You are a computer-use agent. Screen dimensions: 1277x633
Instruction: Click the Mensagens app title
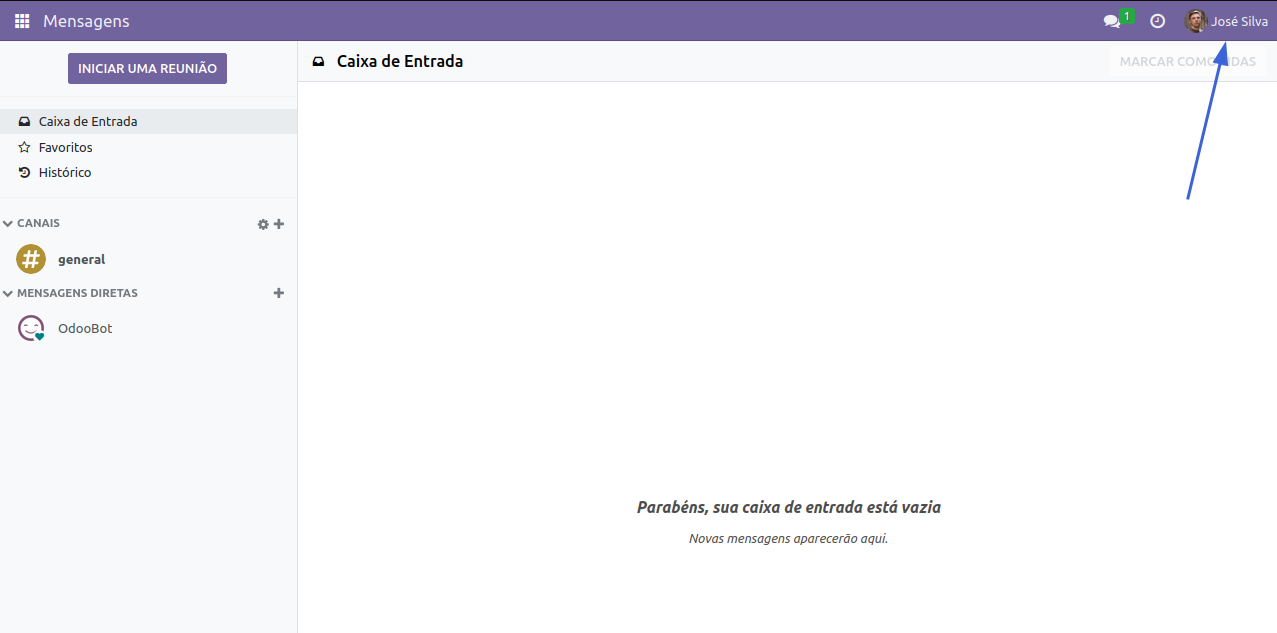(86, 21)
